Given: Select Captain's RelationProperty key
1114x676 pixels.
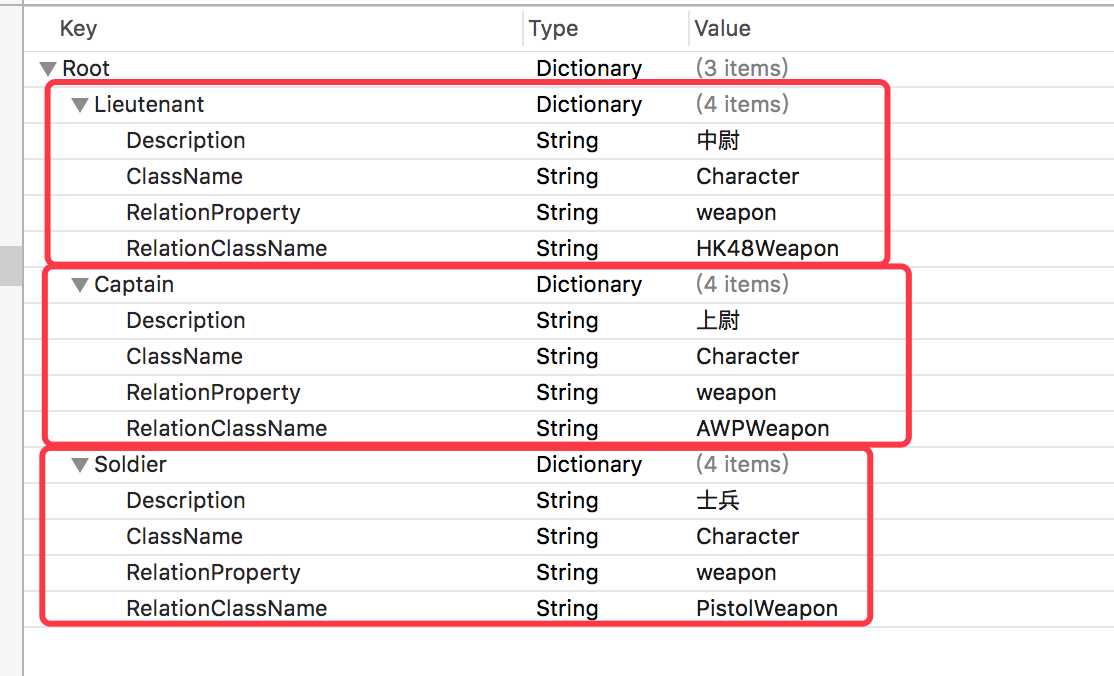Looking at the screenshot, I should (x=213, y=392).
